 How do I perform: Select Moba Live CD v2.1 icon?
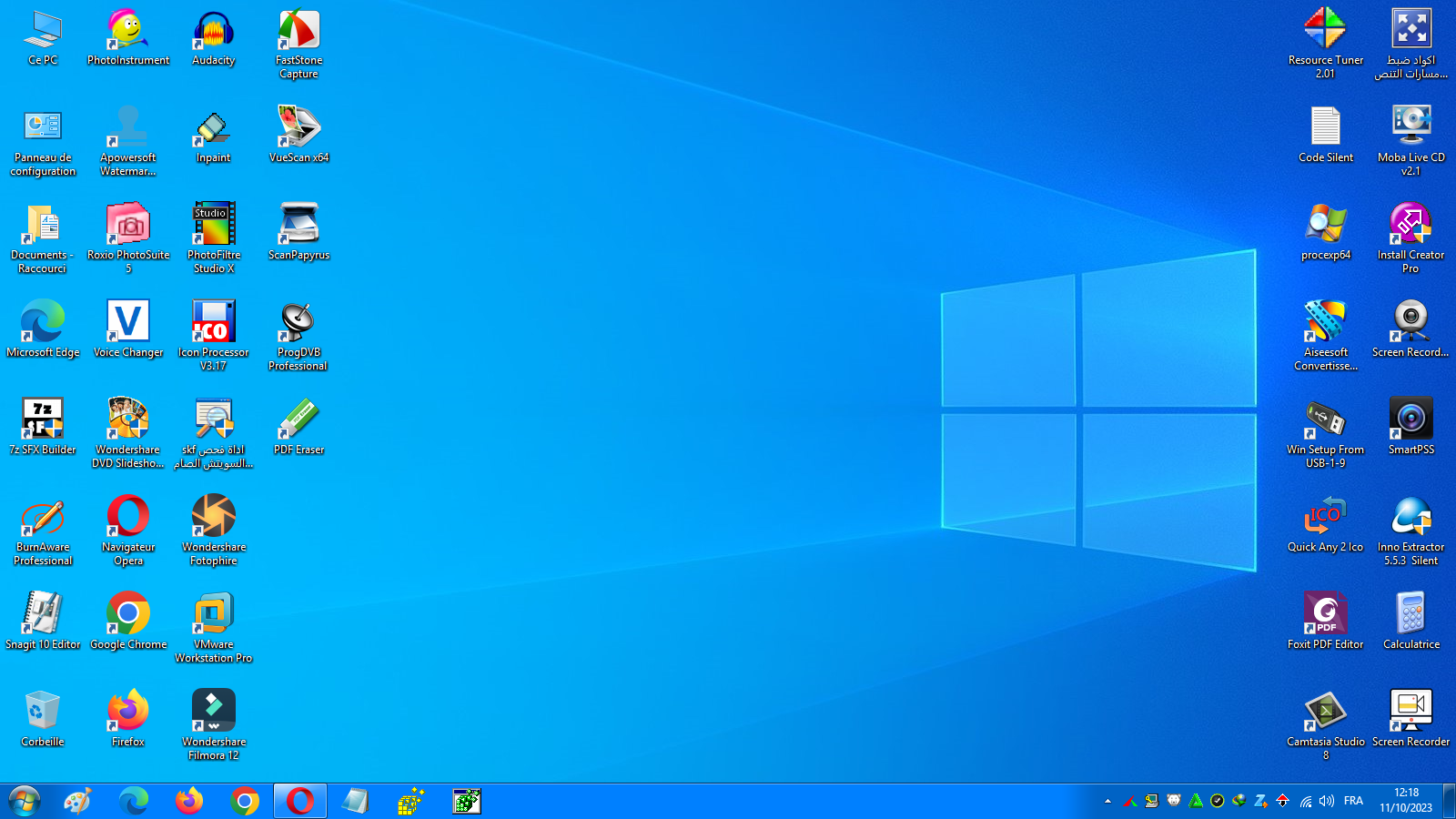coord(1411,142)
